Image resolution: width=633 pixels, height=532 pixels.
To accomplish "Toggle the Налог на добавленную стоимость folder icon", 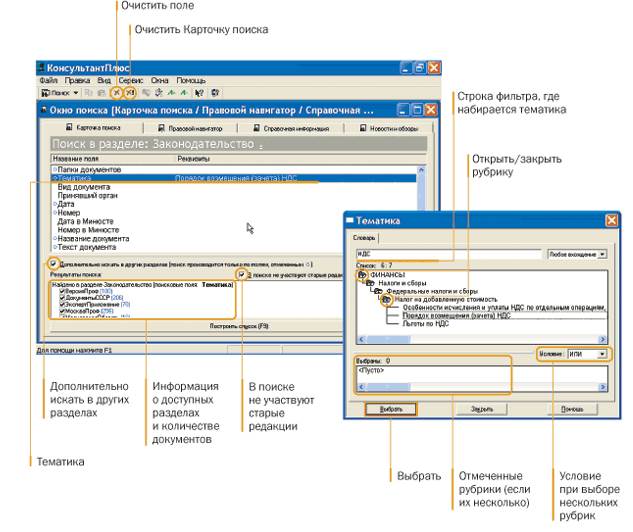I will pyautogui.click(x=386, y=300).
